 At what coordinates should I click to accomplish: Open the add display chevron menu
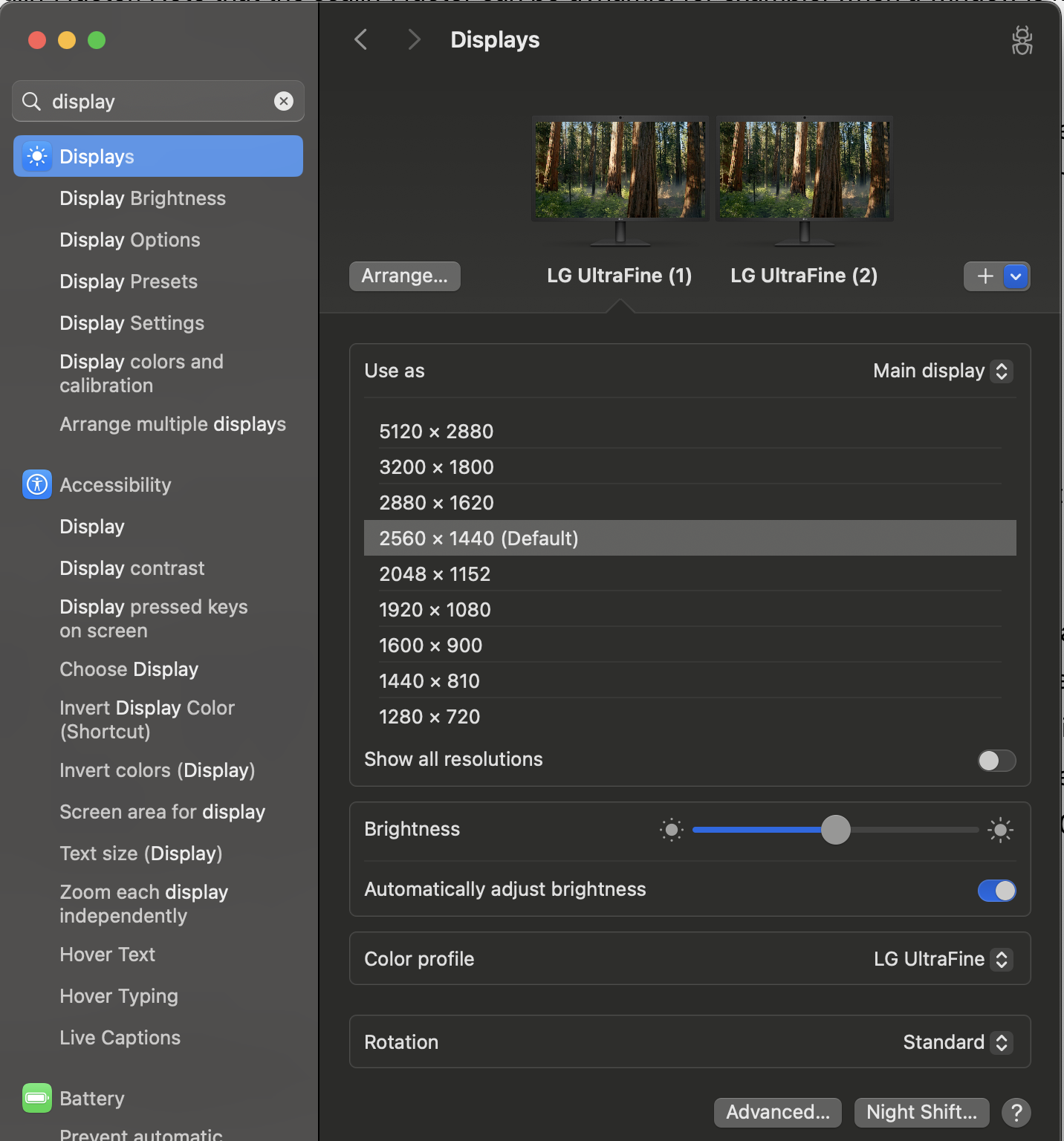point(1016,276)
